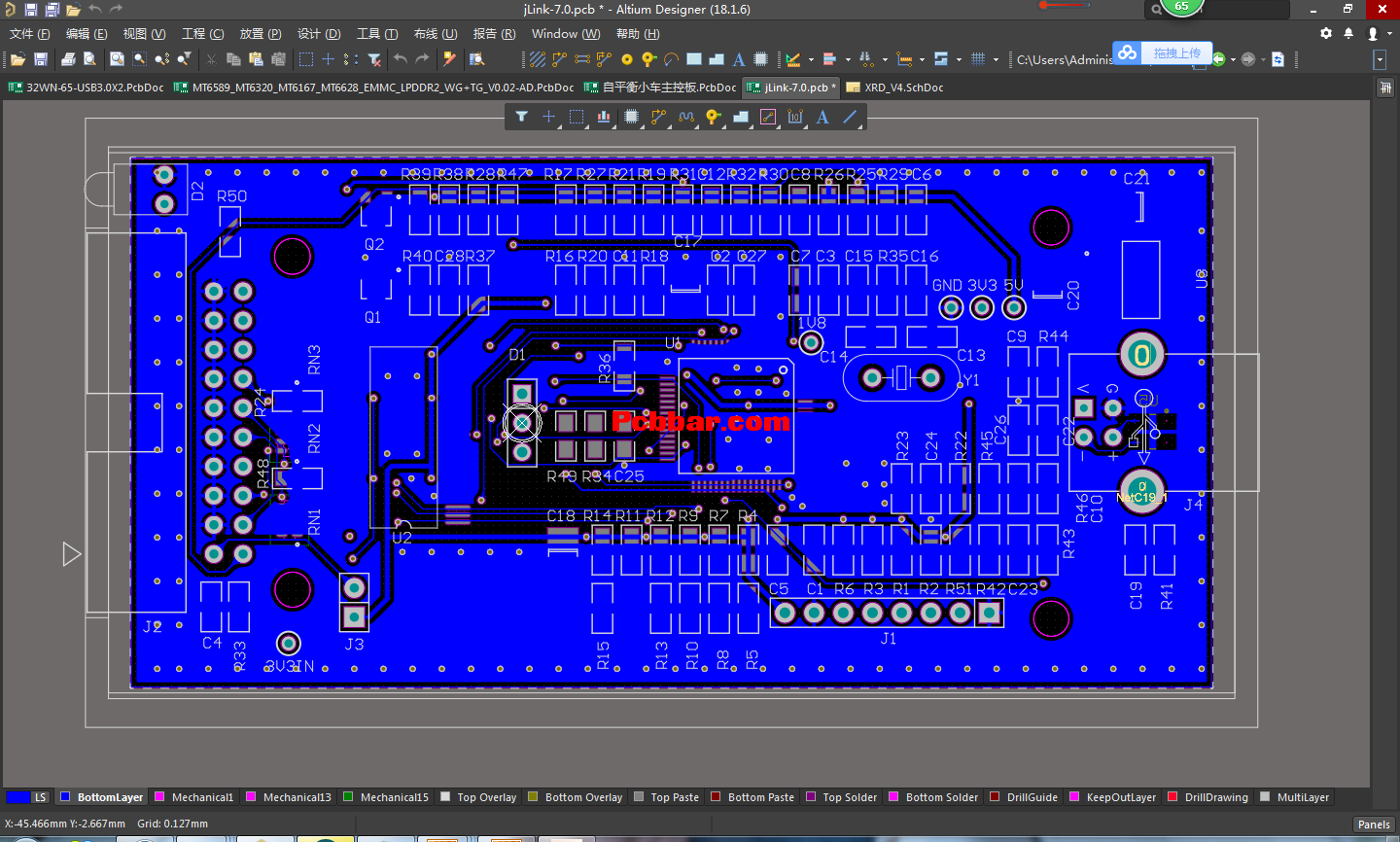The image size is (1400, 842).
Task: Click the save all icon in title bar
Action: click(52, 10)
